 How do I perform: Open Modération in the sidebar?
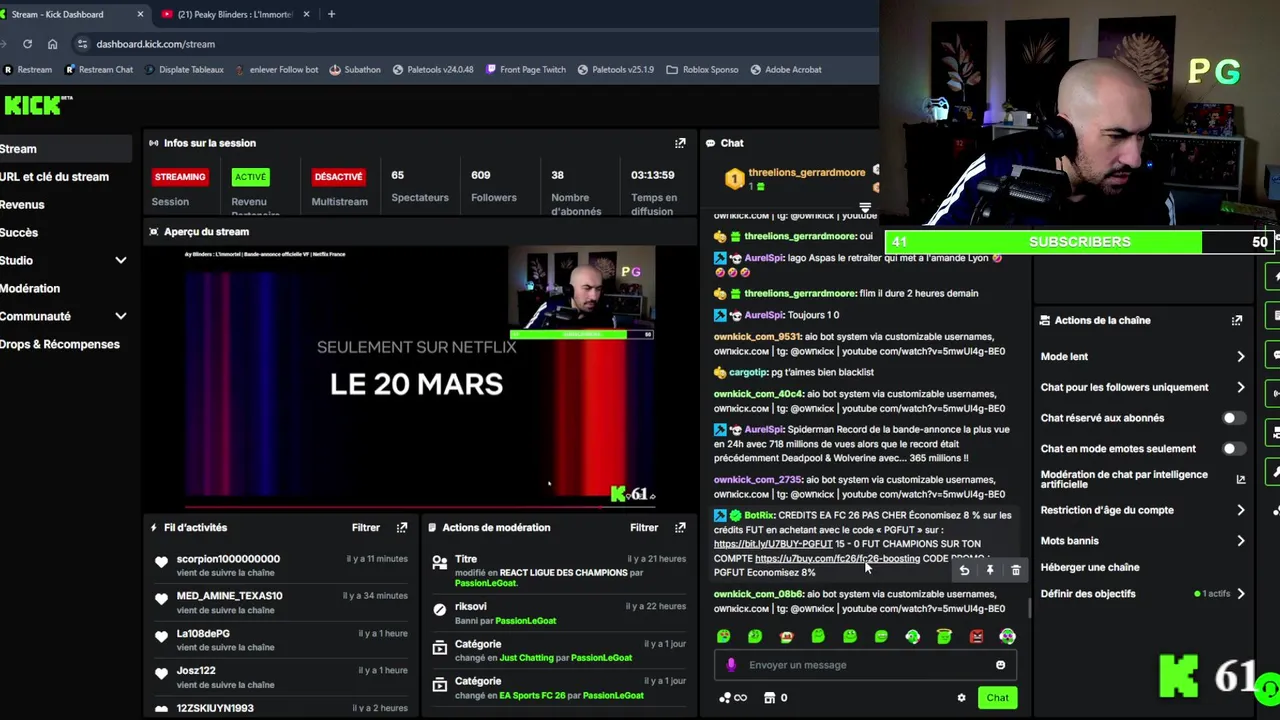[x=30, y=289]
